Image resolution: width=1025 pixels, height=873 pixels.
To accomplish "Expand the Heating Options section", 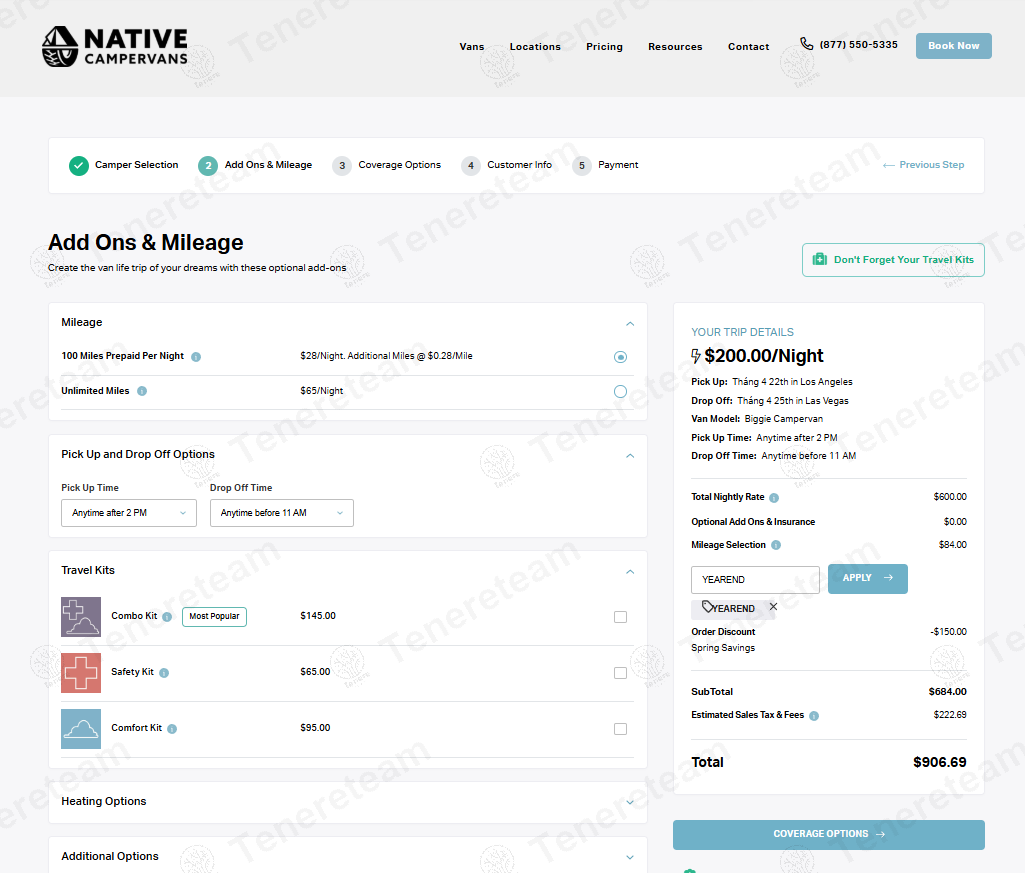I will point(347,802).
